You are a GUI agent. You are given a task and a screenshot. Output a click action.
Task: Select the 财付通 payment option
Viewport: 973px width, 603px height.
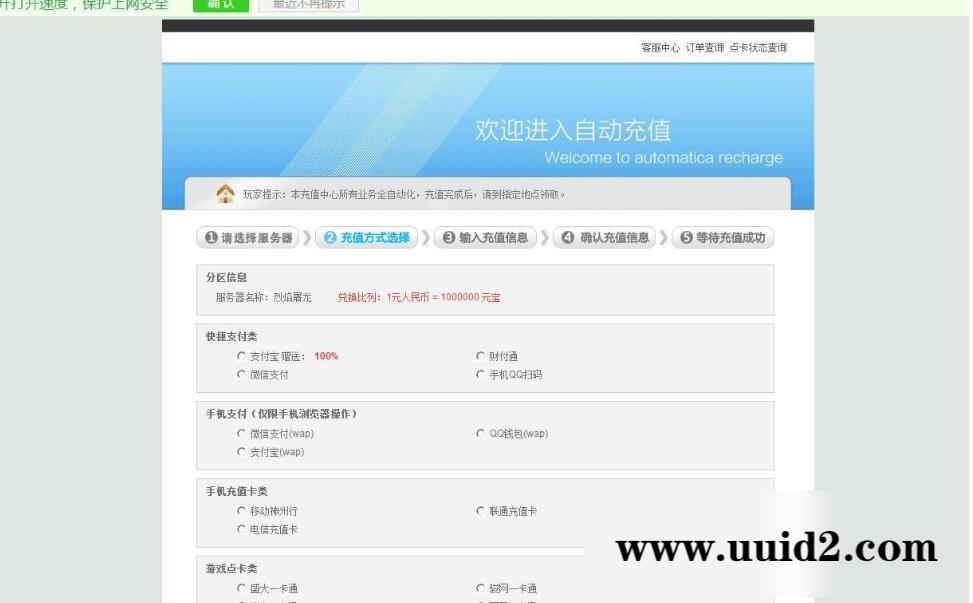[x=481, y=356]
